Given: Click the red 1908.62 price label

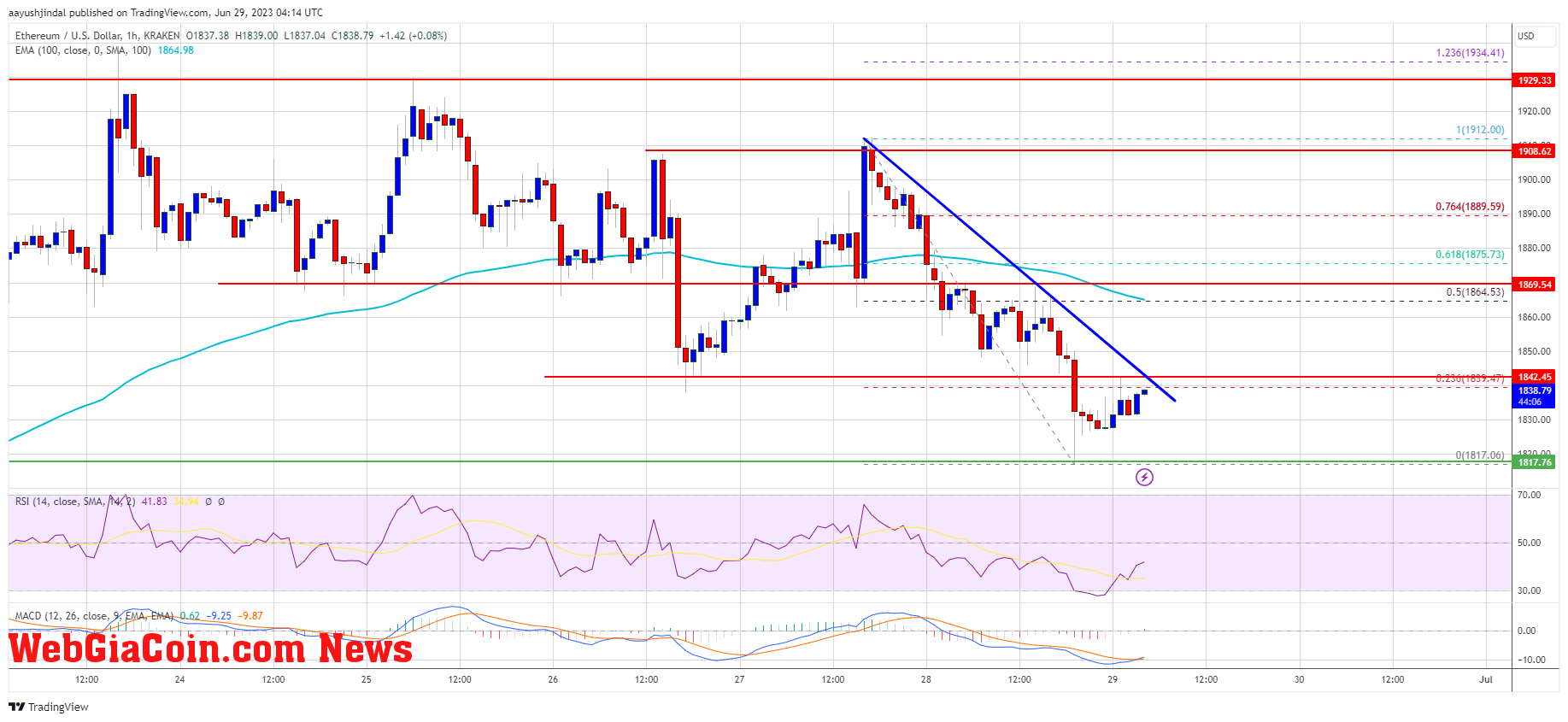Looking at the screenshot, I should tap(1535, 151).
